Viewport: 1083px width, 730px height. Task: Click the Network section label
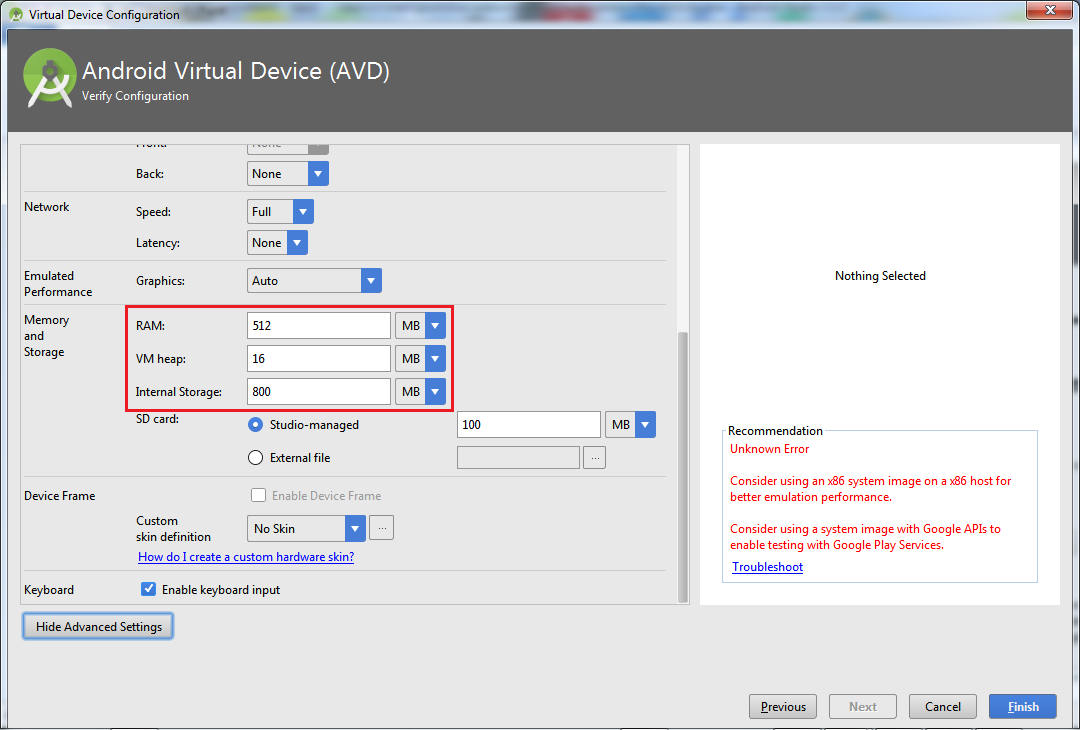click(x=46, y=206)
